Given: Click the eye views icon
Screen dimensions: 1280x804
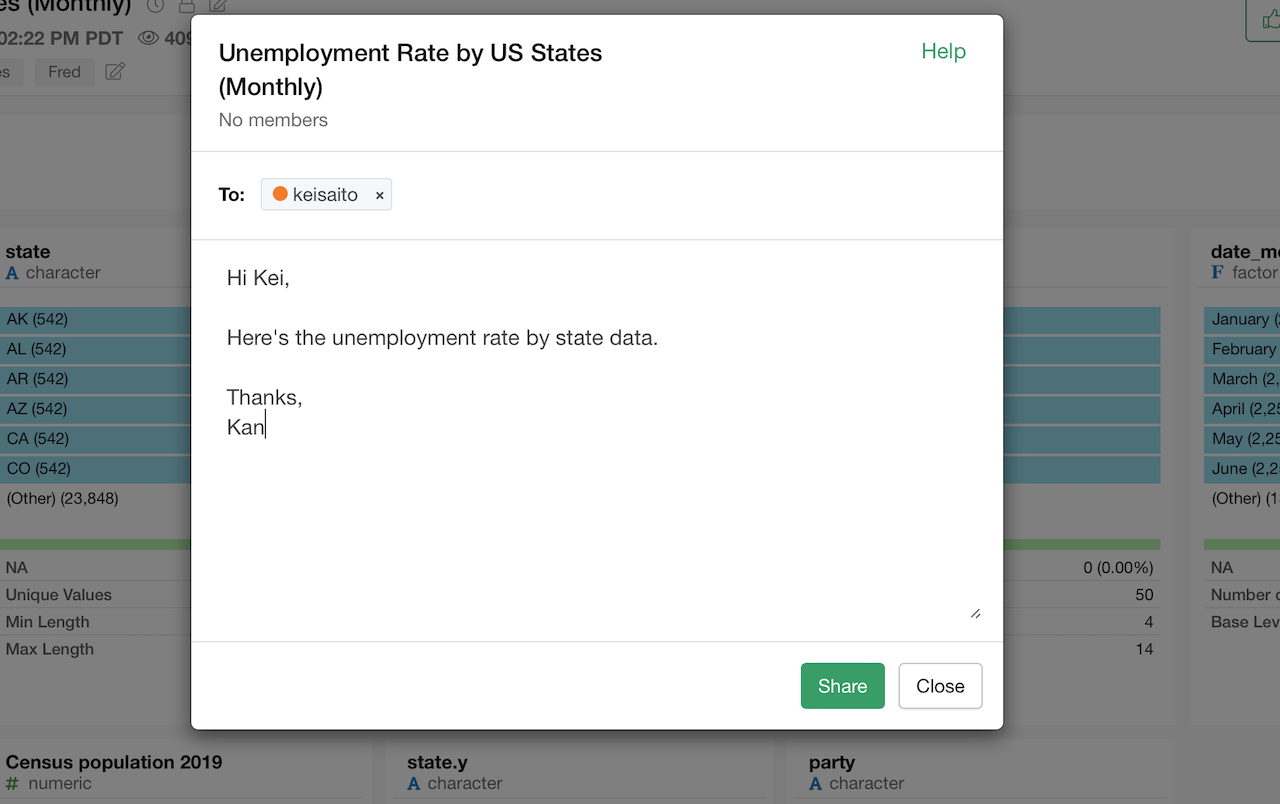Looking at the screenshot, I should coord(149,39).
